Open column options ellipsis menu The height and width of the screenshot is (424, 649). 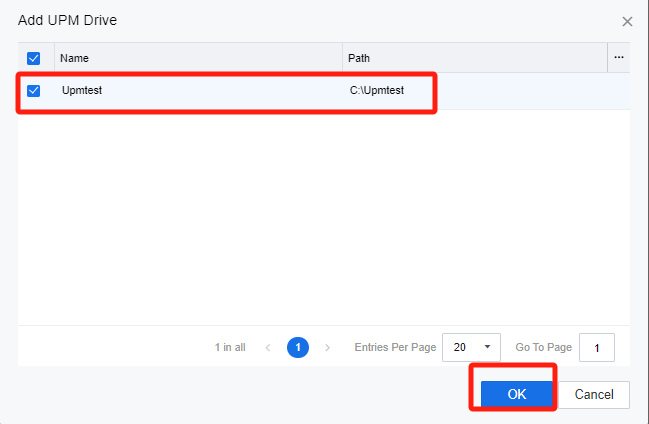pyautogui.click(x=619, y=58)
